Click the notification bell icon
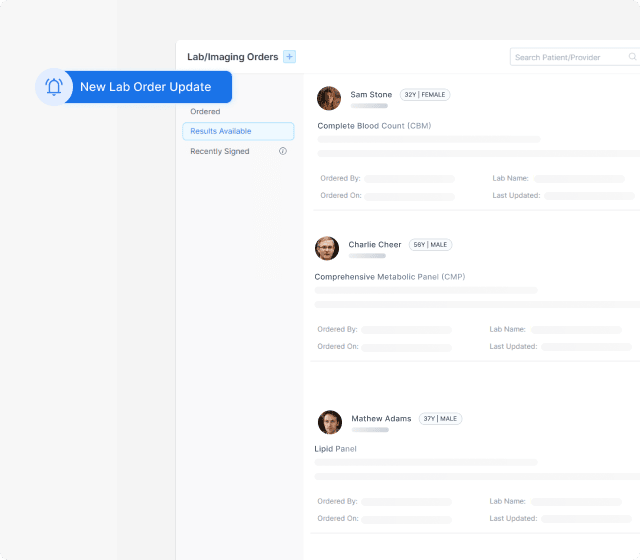640x560 pixels. [54, 87]
